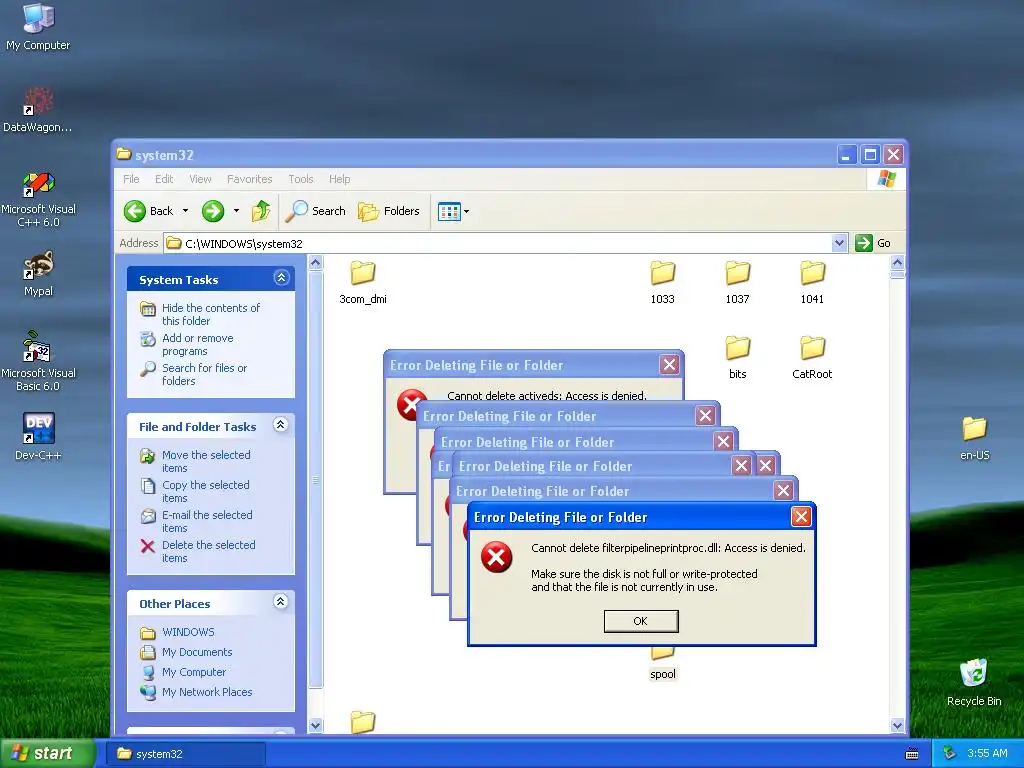Click Copy the selected items
1024x768 pixels.
[x=205, y=491]
